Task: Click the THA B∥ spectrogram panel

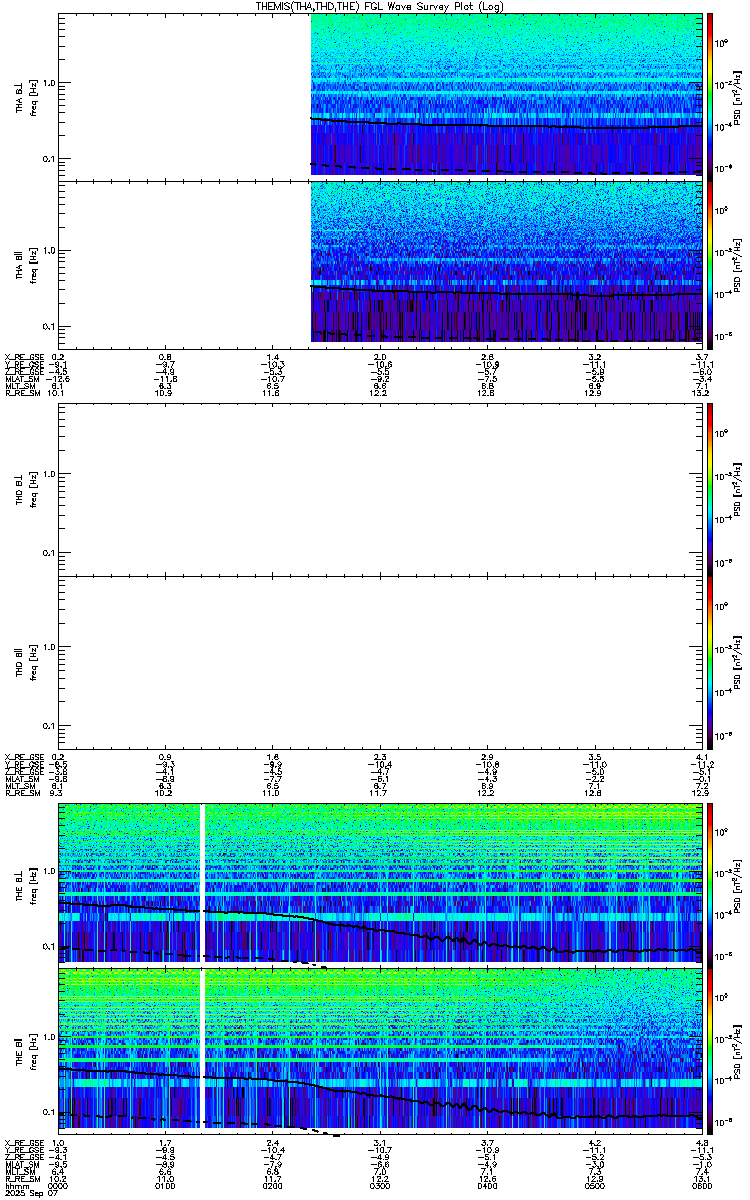Action: pyautogui.click(x=379, y=263)
